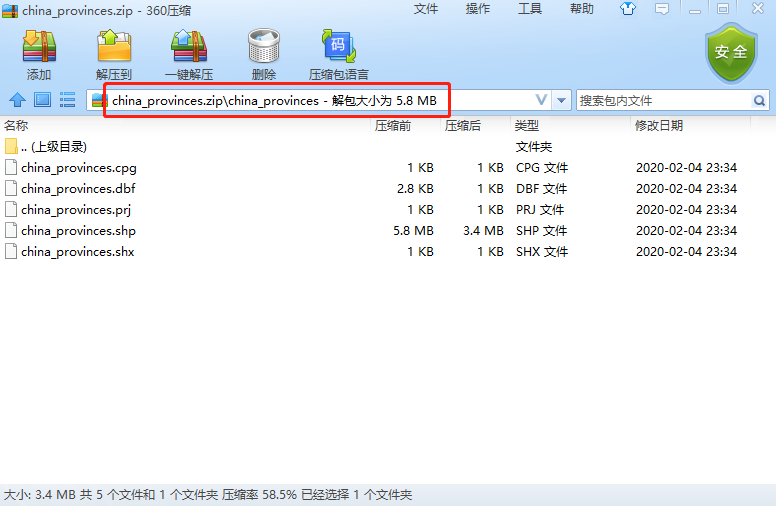Click the feedback speech bubble icon

pos(662,9)
